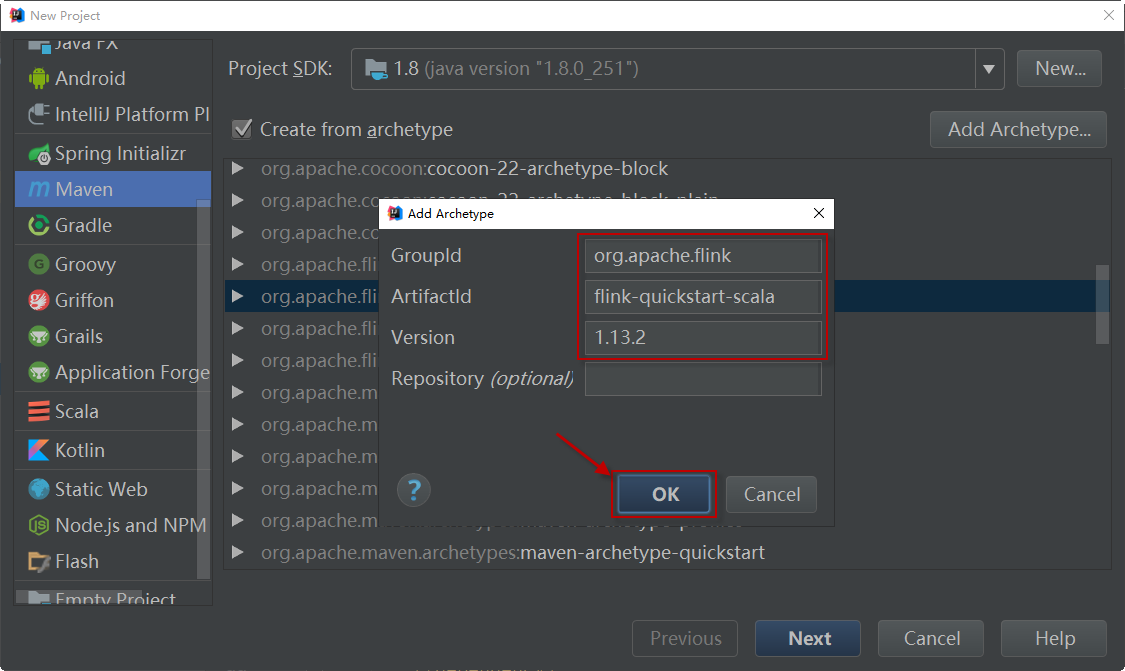
Task: Click the IntelliJ Platform Plugin icon
Action: tap(39, 114)
